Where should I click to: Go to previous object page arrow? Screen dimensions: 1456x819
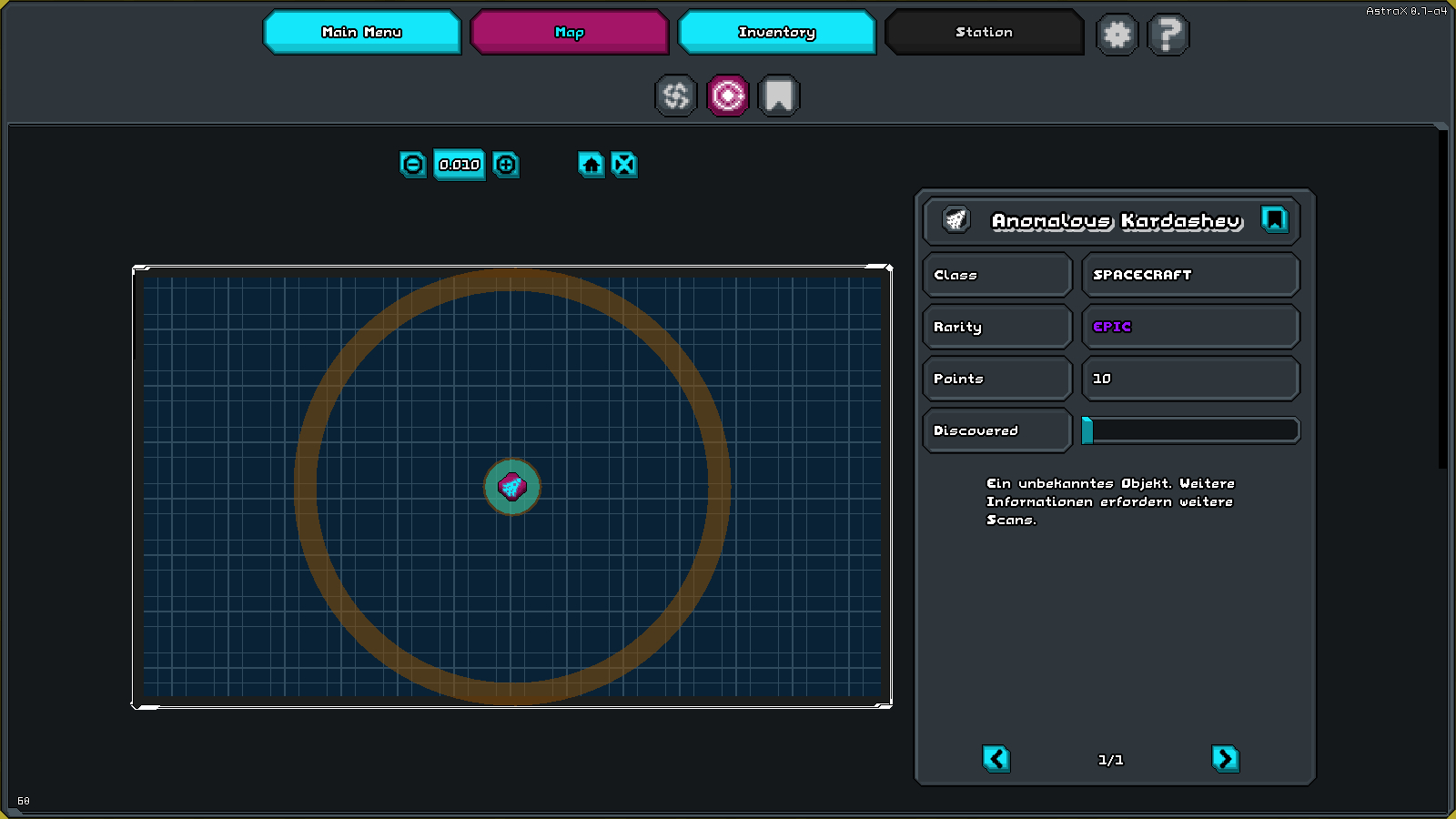pyautogui.click(x=996, y=758)
